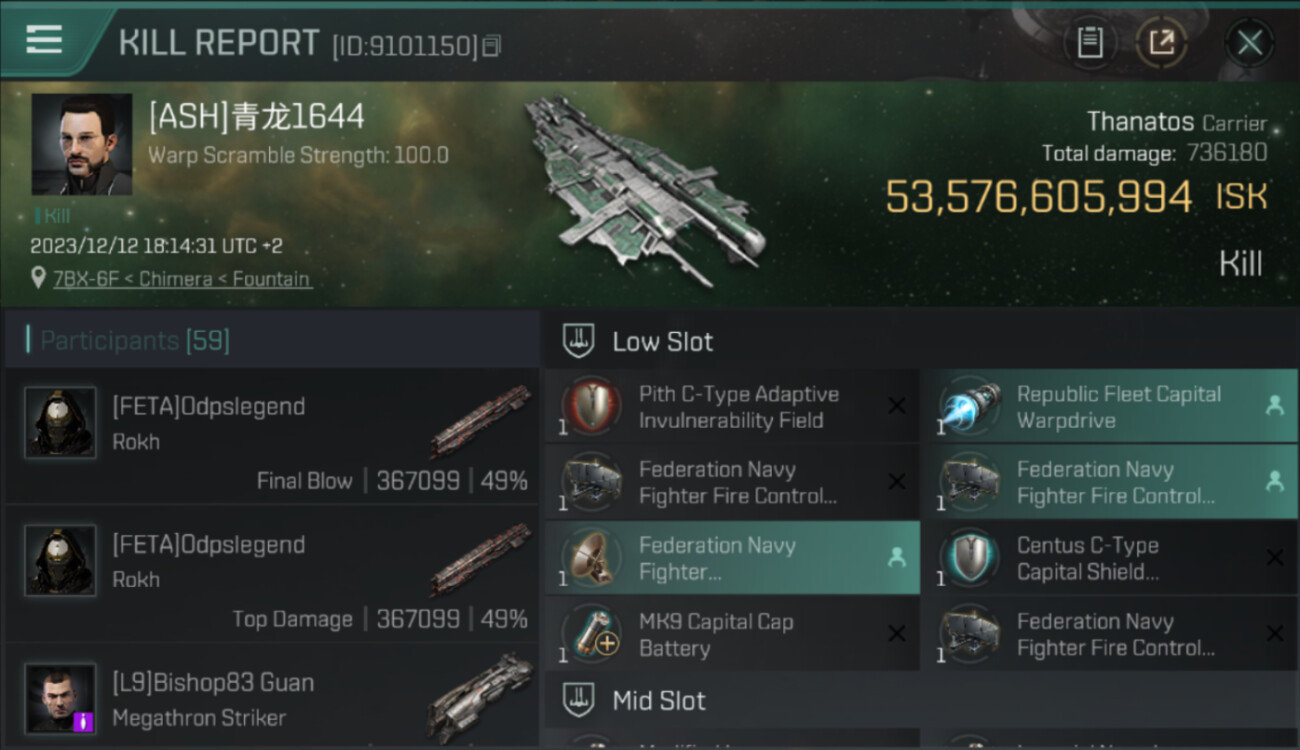Viewport: 1300px width, 750px height.
Task: Tap Bishop83 Guan's portrait
Action: 61,697
